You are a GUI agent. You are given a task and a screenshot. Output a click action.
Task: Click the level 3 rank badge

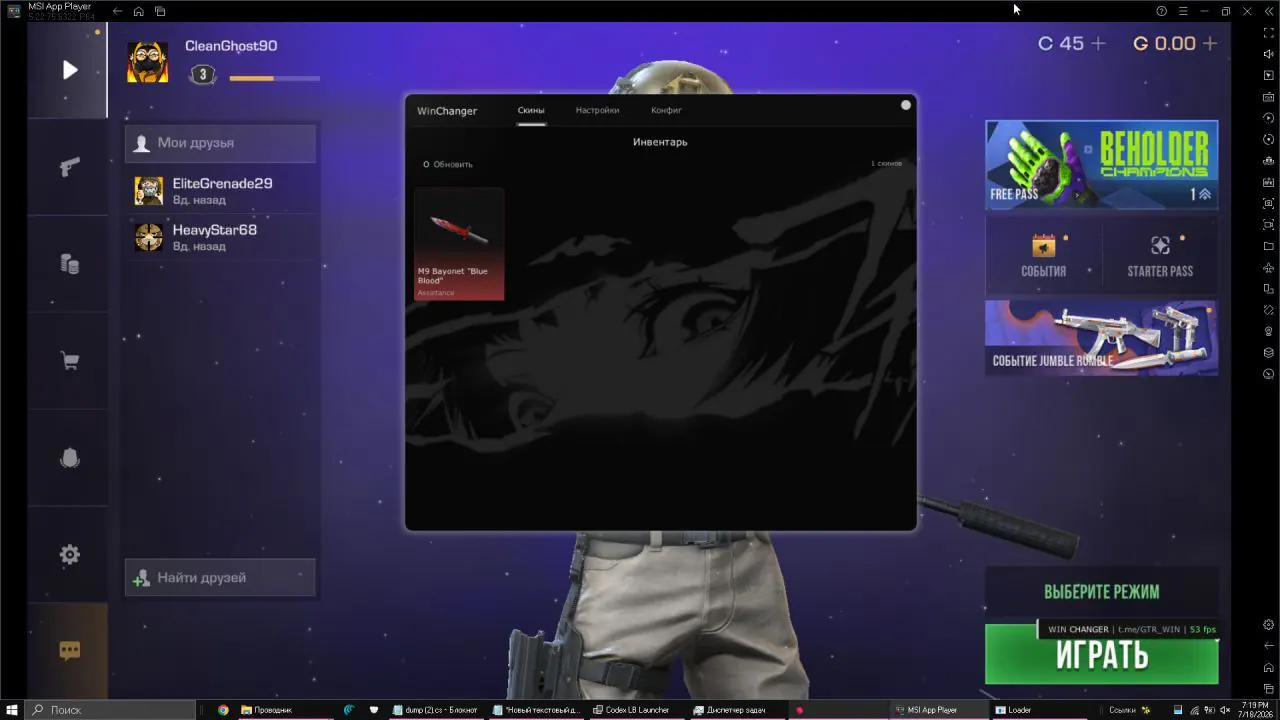[x=203, y=75]
